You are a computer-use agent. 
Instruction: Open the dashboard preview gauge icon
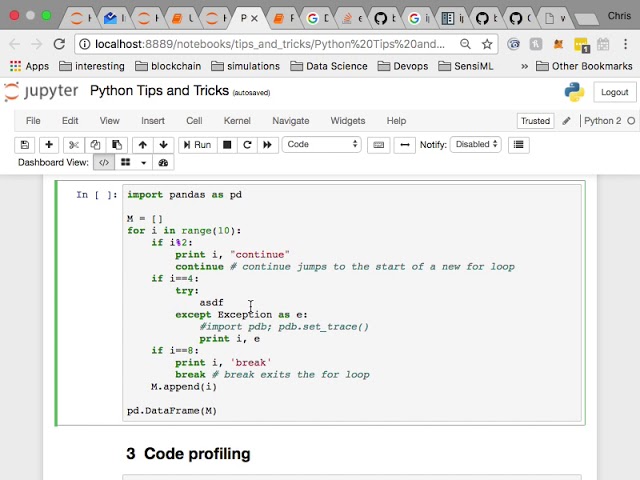coord(163,162)
